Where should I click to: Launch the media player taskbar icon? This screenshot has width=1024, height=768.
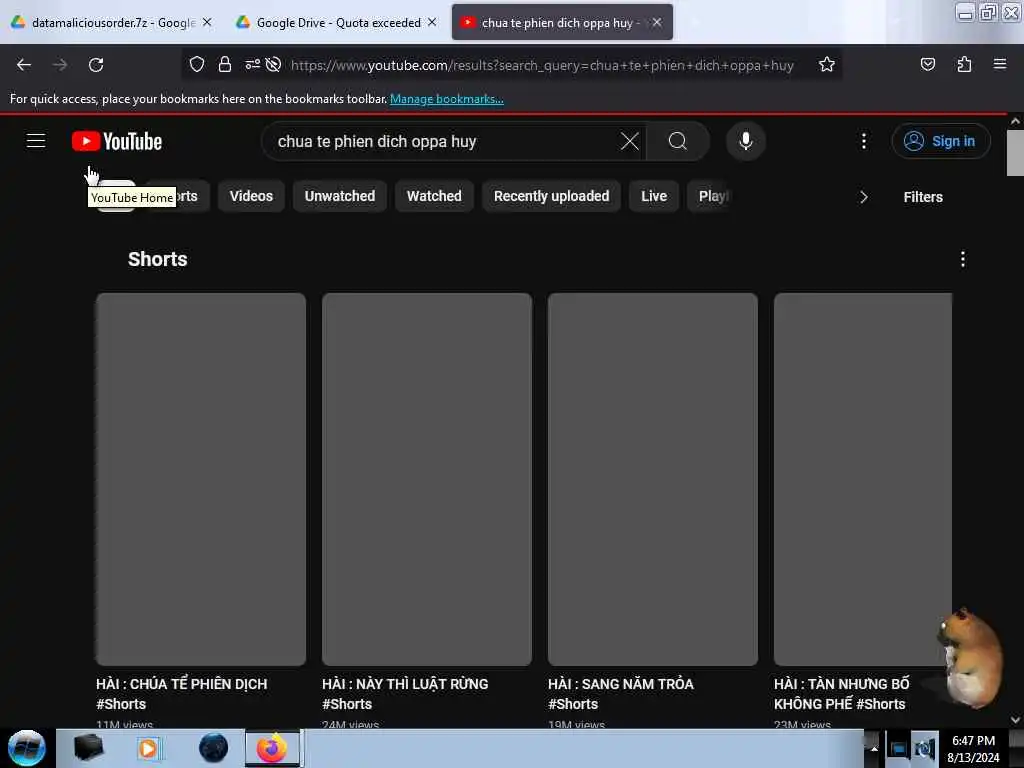(148, 748)
